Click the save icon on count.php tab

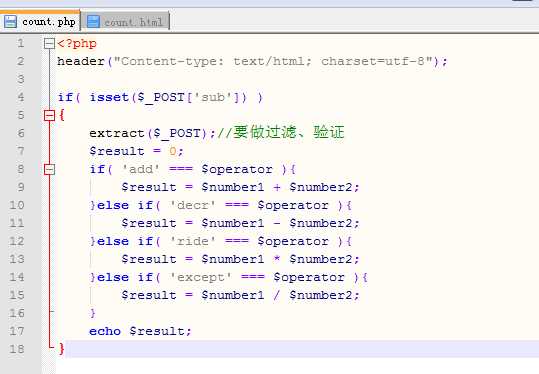pos(10,21)
